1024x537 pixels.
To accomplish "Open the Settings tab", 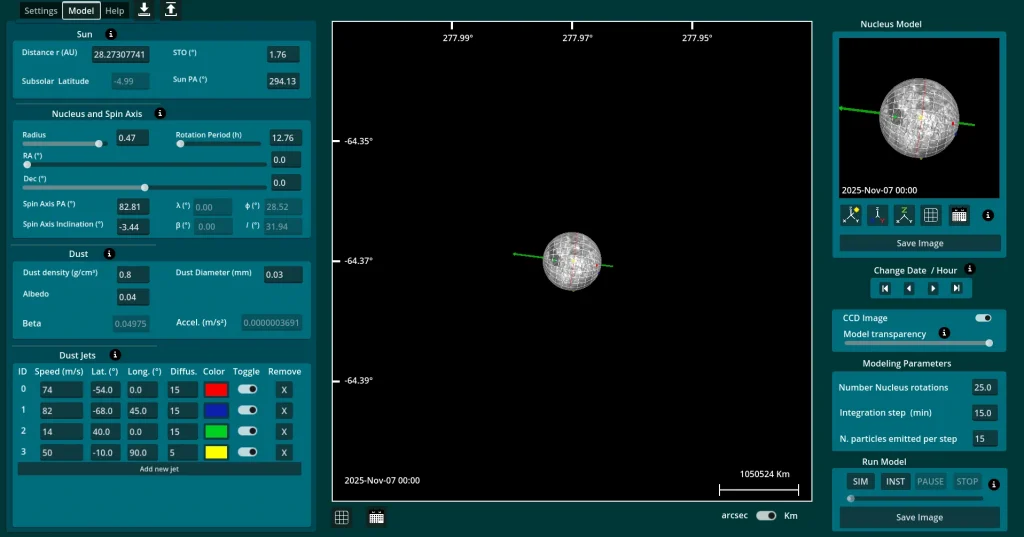I will 41,11.
